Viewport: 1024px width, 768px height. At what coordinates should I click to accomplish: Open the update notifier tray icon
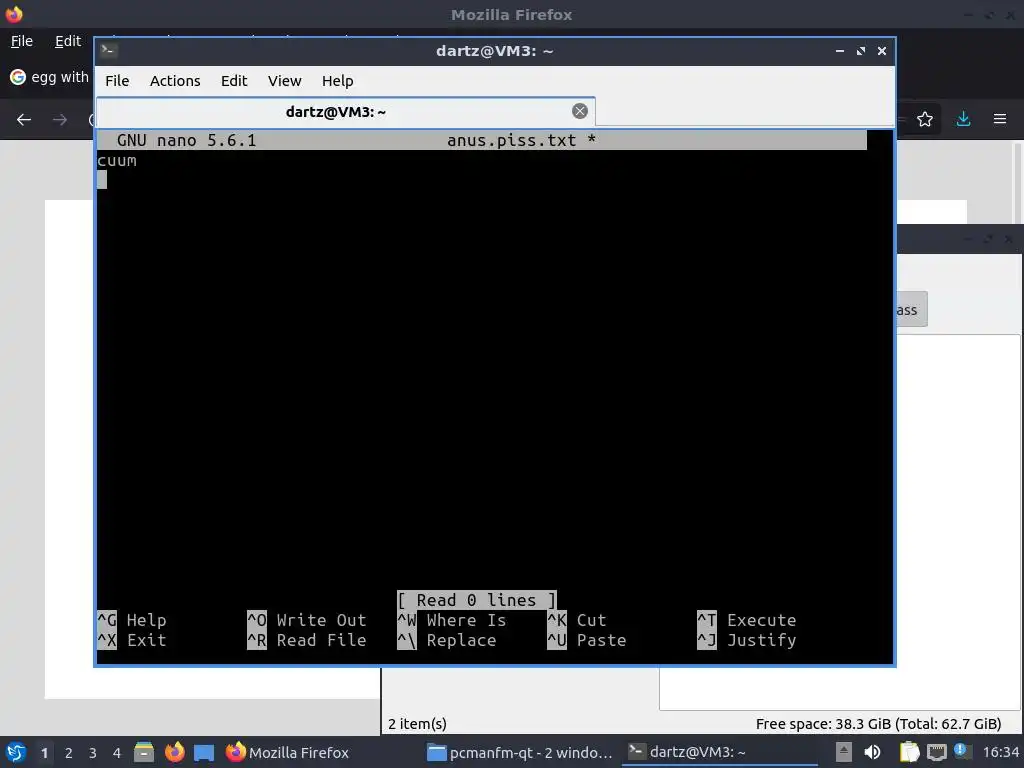pos(961,751)
